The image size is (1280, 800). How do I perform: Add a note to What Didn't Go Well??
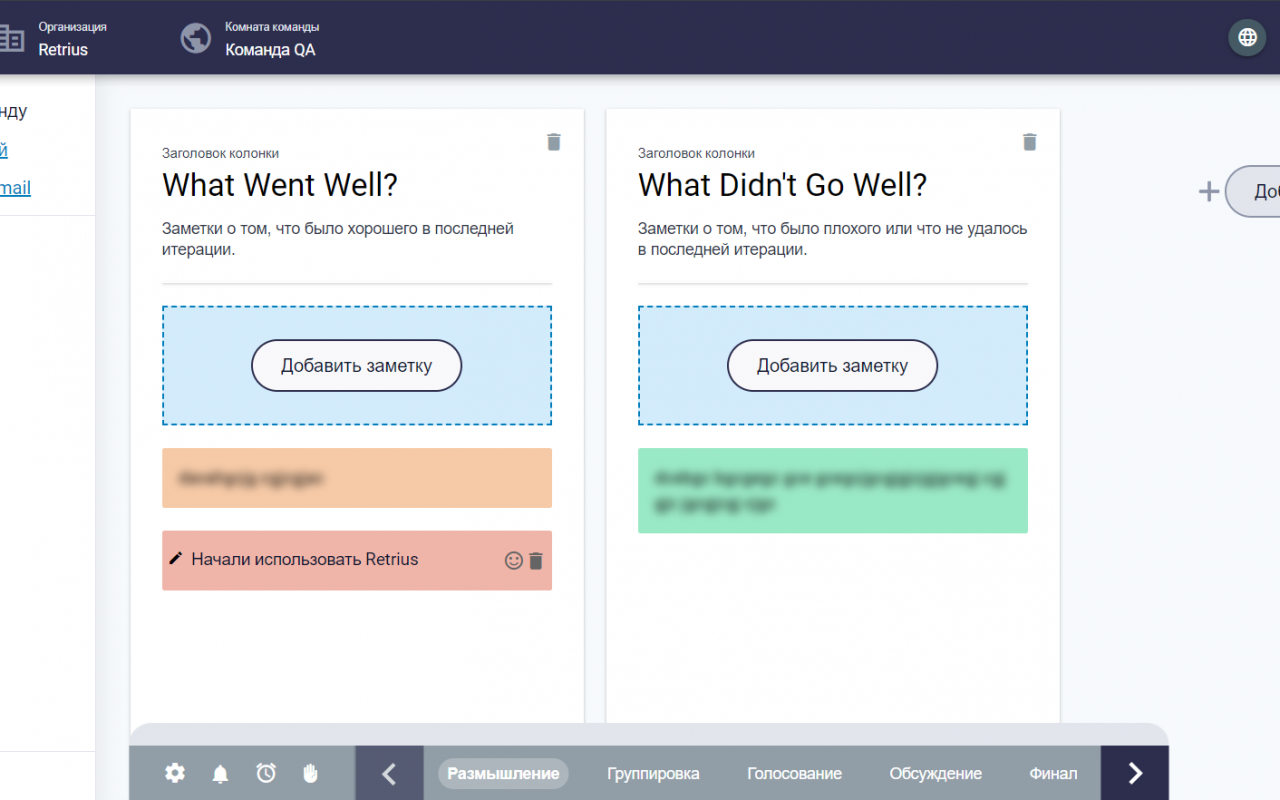click(x=832, y=365)
